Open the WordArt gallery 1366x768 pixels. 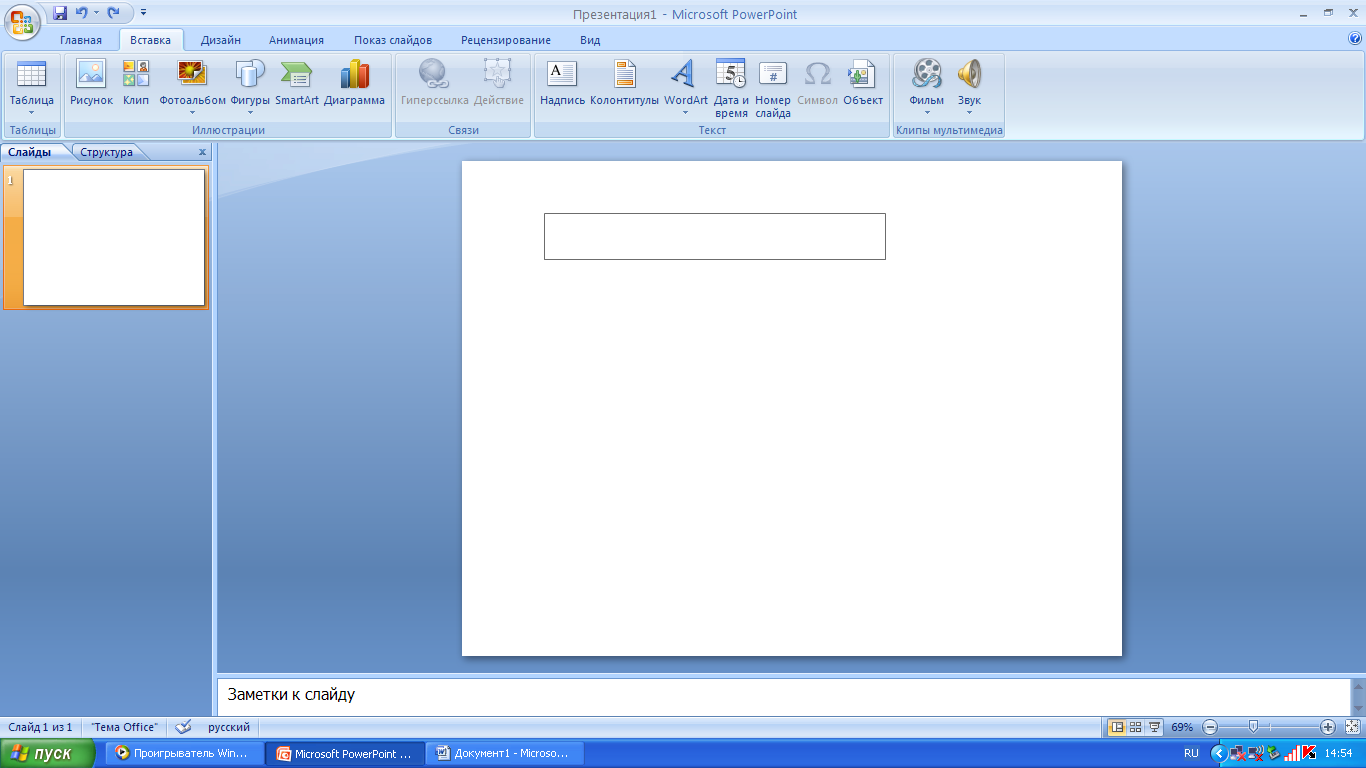point(685,87)
